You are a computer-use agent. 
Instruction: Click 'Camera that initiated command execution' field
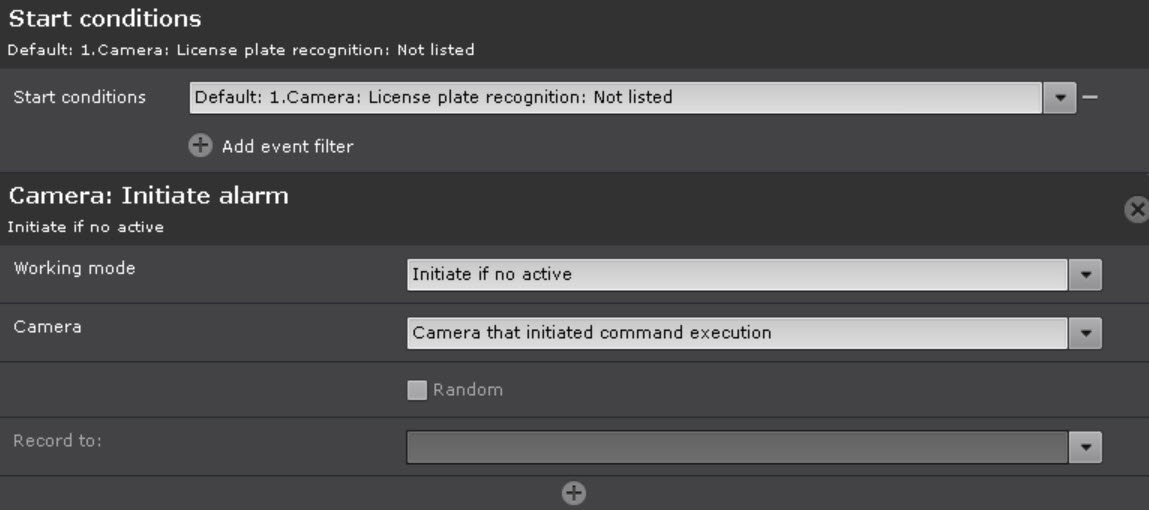[736, 333]
